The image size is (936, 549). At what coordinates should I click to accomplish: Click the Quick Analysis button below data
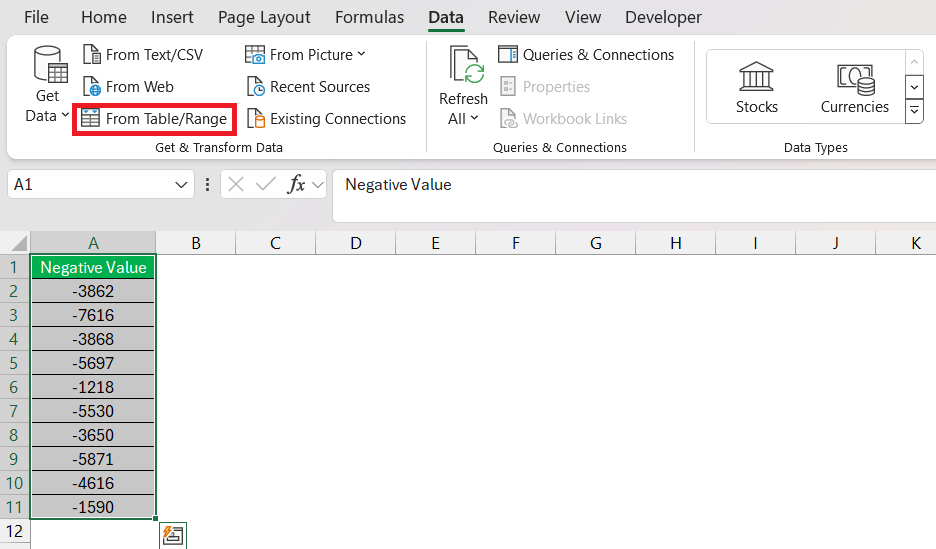173,535
